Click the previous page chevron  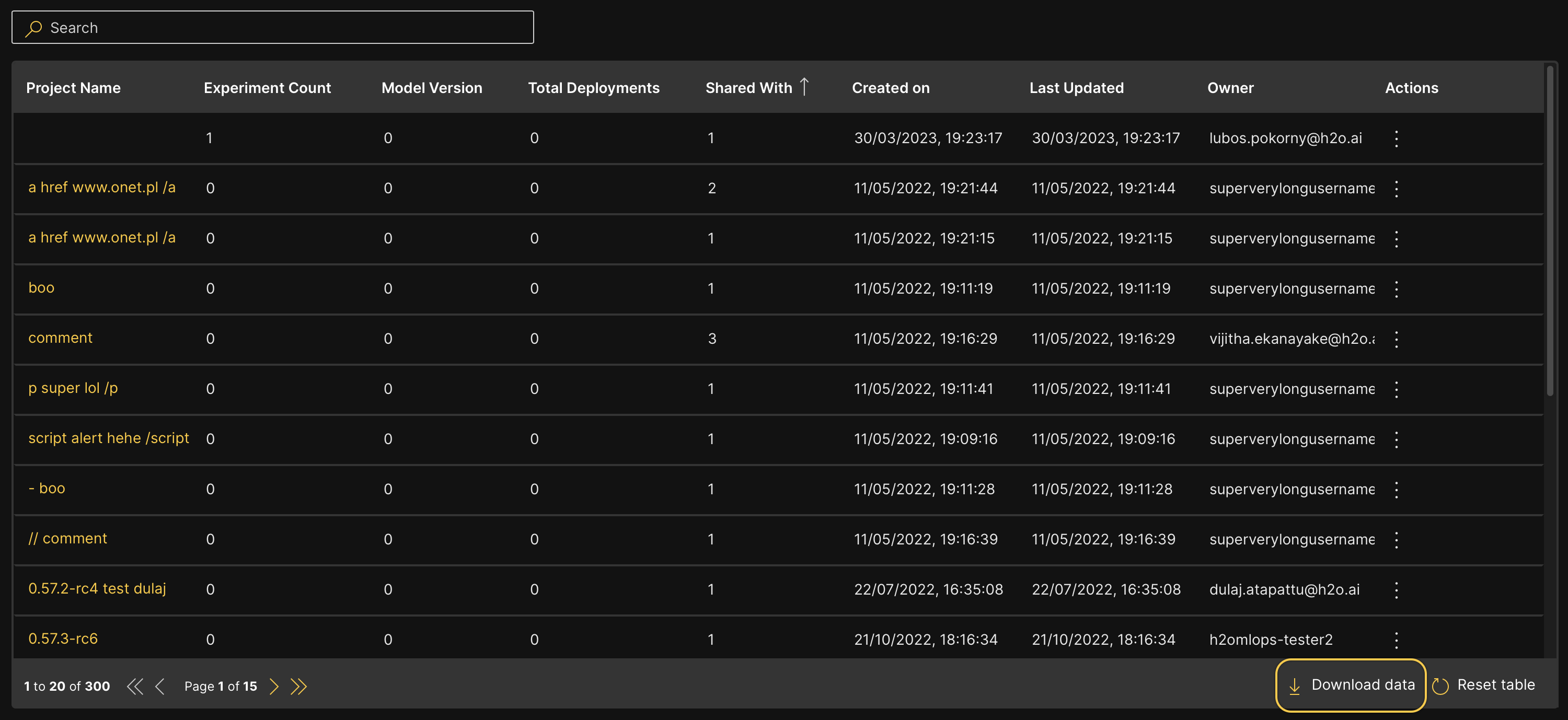pos(160,687)
